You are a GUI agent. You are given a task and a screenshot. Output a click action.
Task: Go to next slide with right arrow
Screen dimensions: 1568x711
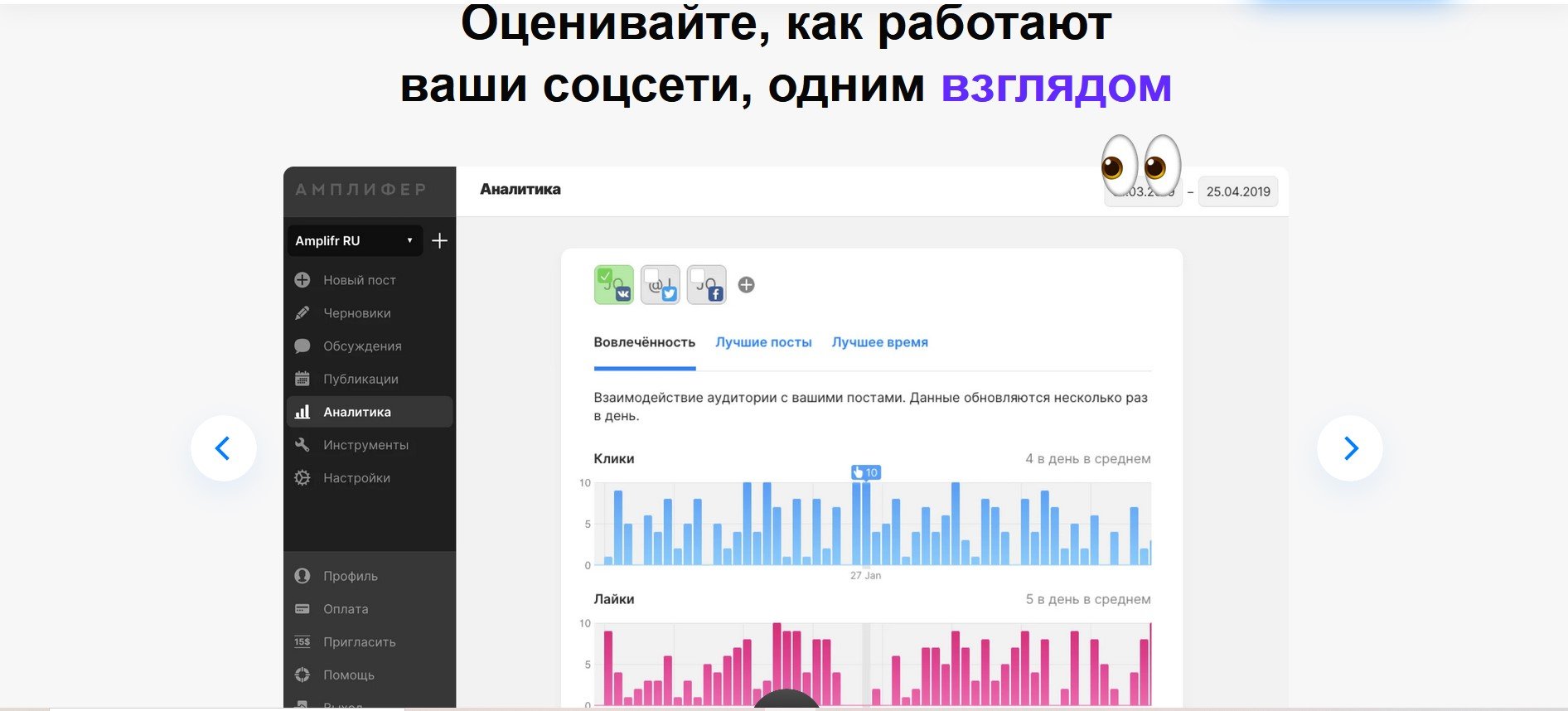(x=1349, y=448)
